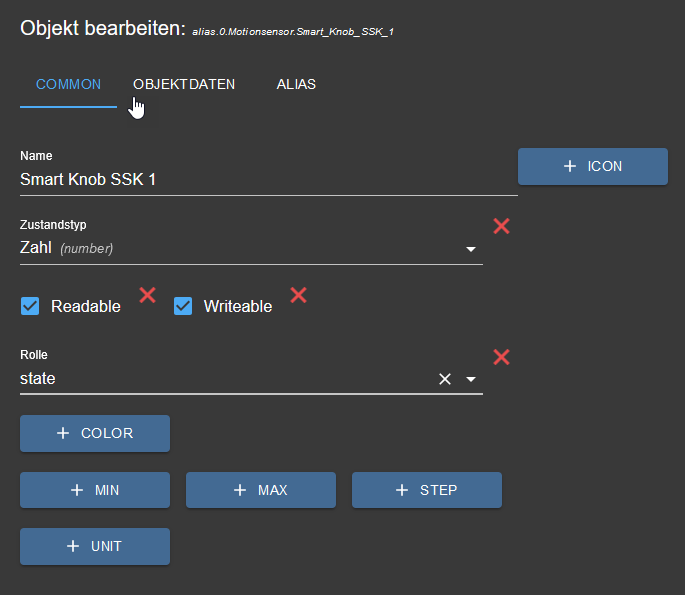
Task: Add a STEP value
Action: [x=426, y=490]
